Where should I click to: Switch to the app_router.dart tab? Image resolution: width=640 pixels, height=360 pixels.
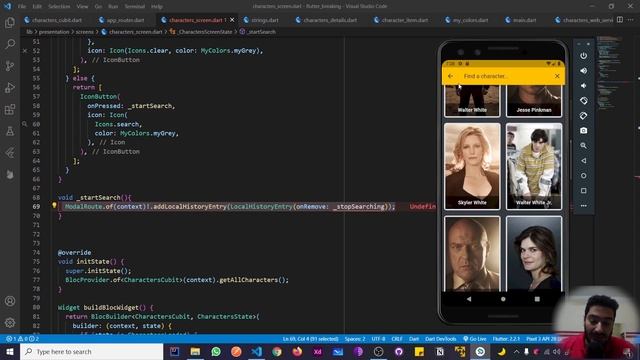coord(125,20)
